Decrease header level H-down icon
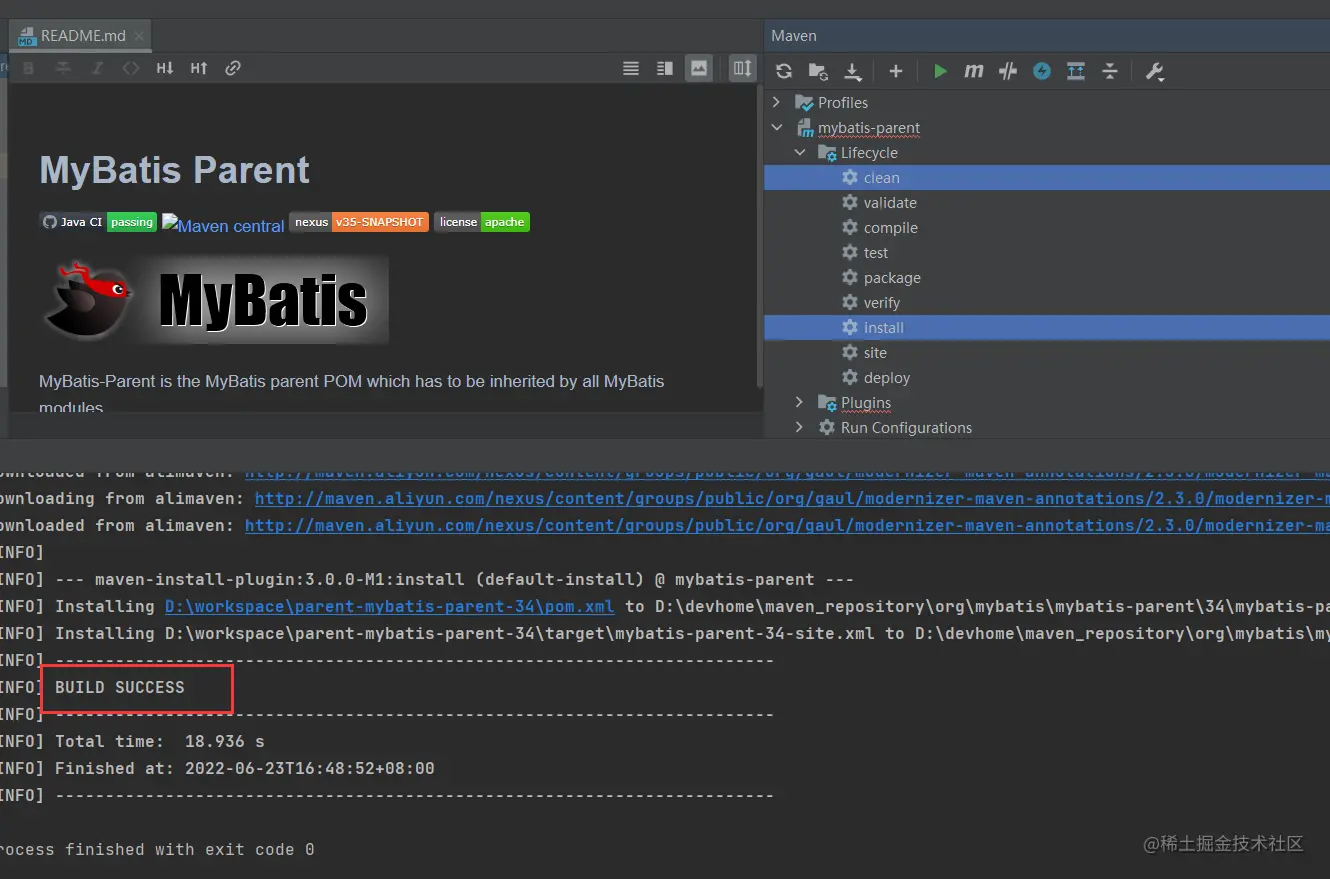This screenshot has width=1330, height=879. [165, 68]
